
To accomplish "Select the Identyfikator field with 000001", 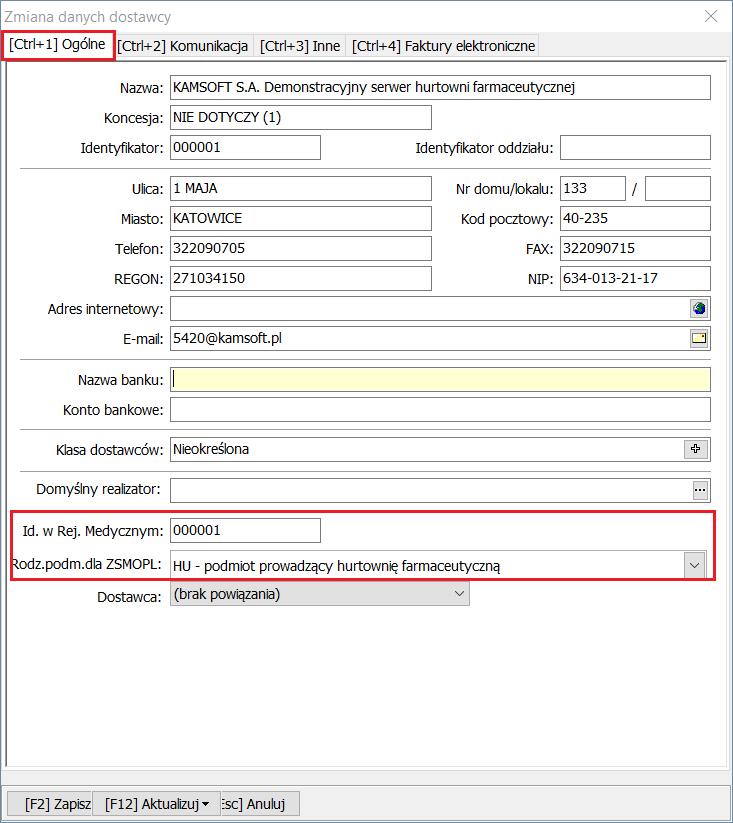I will (245, 147).
